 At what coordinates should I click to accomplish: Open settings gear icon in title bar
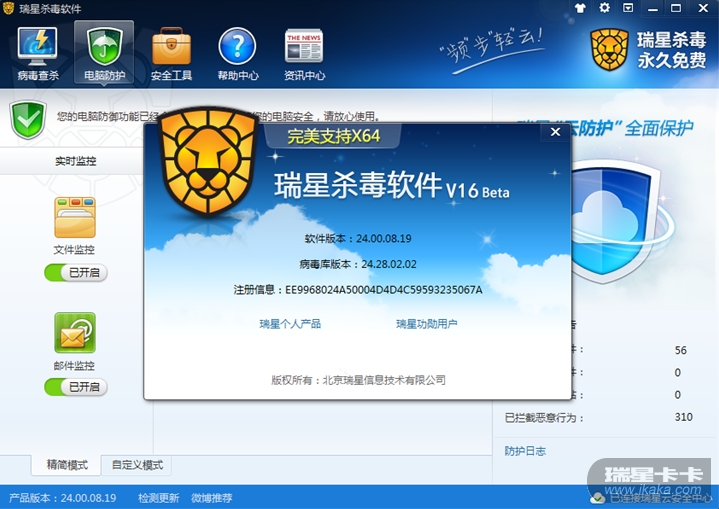(x=604, y=8)
